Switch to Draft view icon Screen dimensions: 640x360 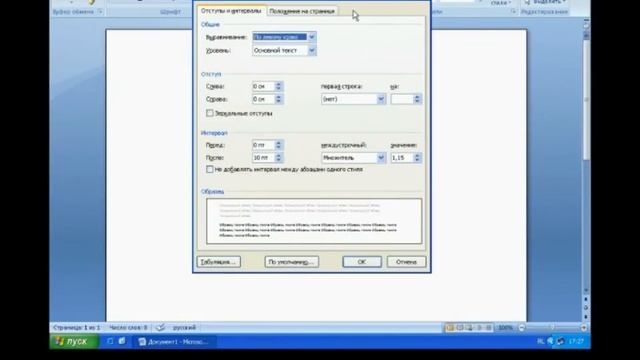(489, 328)
